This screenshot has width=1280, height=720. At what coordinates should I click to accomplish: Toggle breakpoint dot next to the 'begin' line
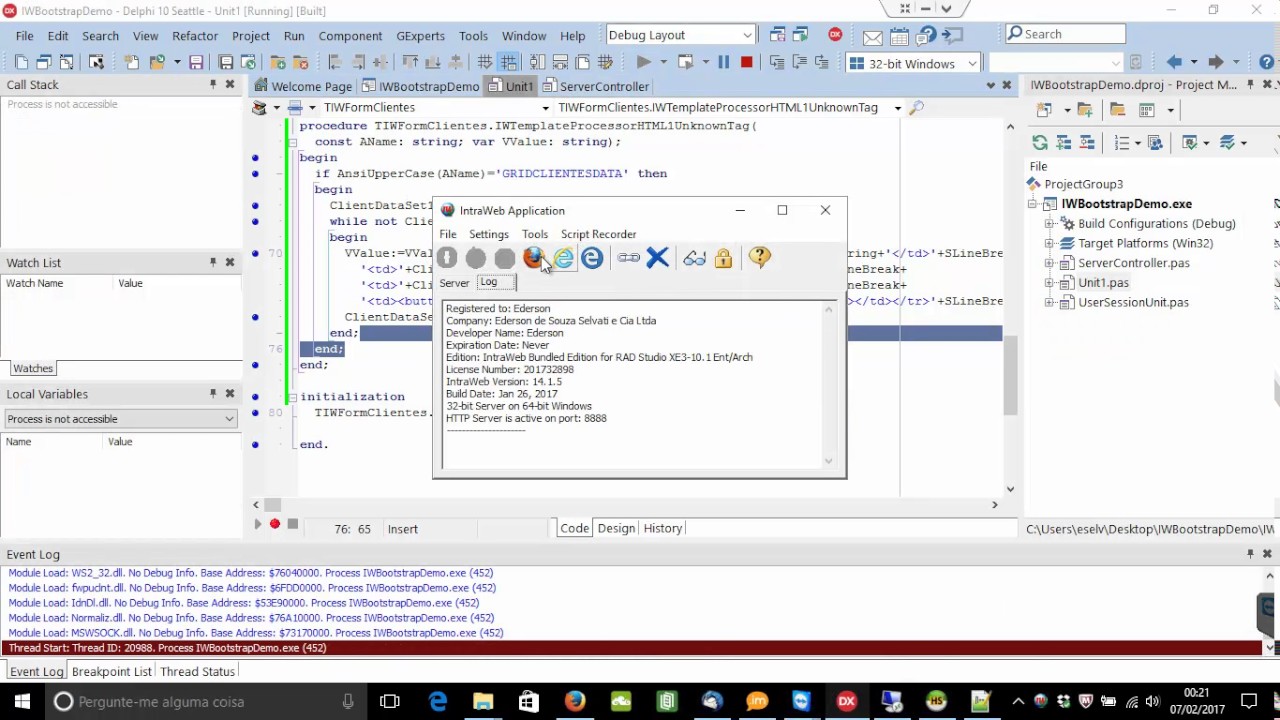click(255, 157)
